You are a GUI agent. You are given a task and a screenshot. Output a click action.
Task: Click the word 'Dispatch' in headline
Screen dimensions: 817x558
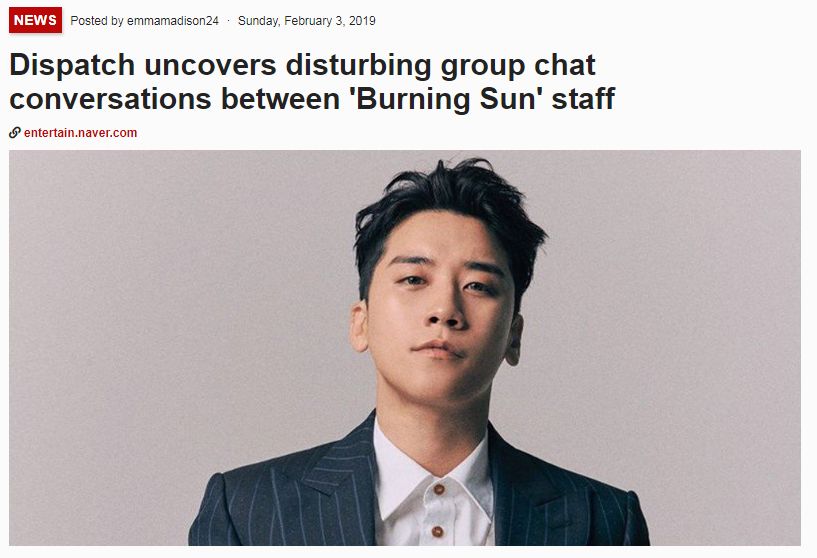pos(72,65)
